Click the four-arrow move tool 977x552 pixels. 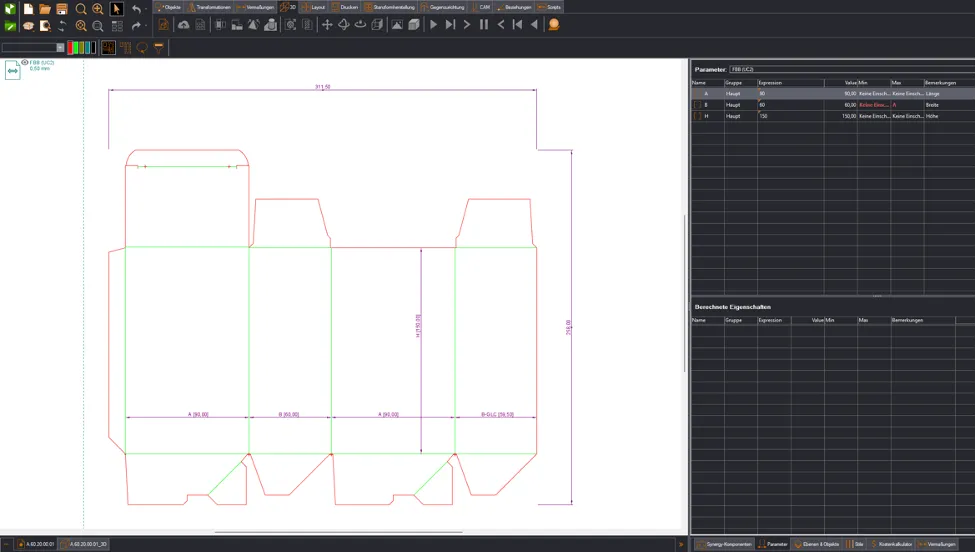pyautogui.click(x=326, y=25)
